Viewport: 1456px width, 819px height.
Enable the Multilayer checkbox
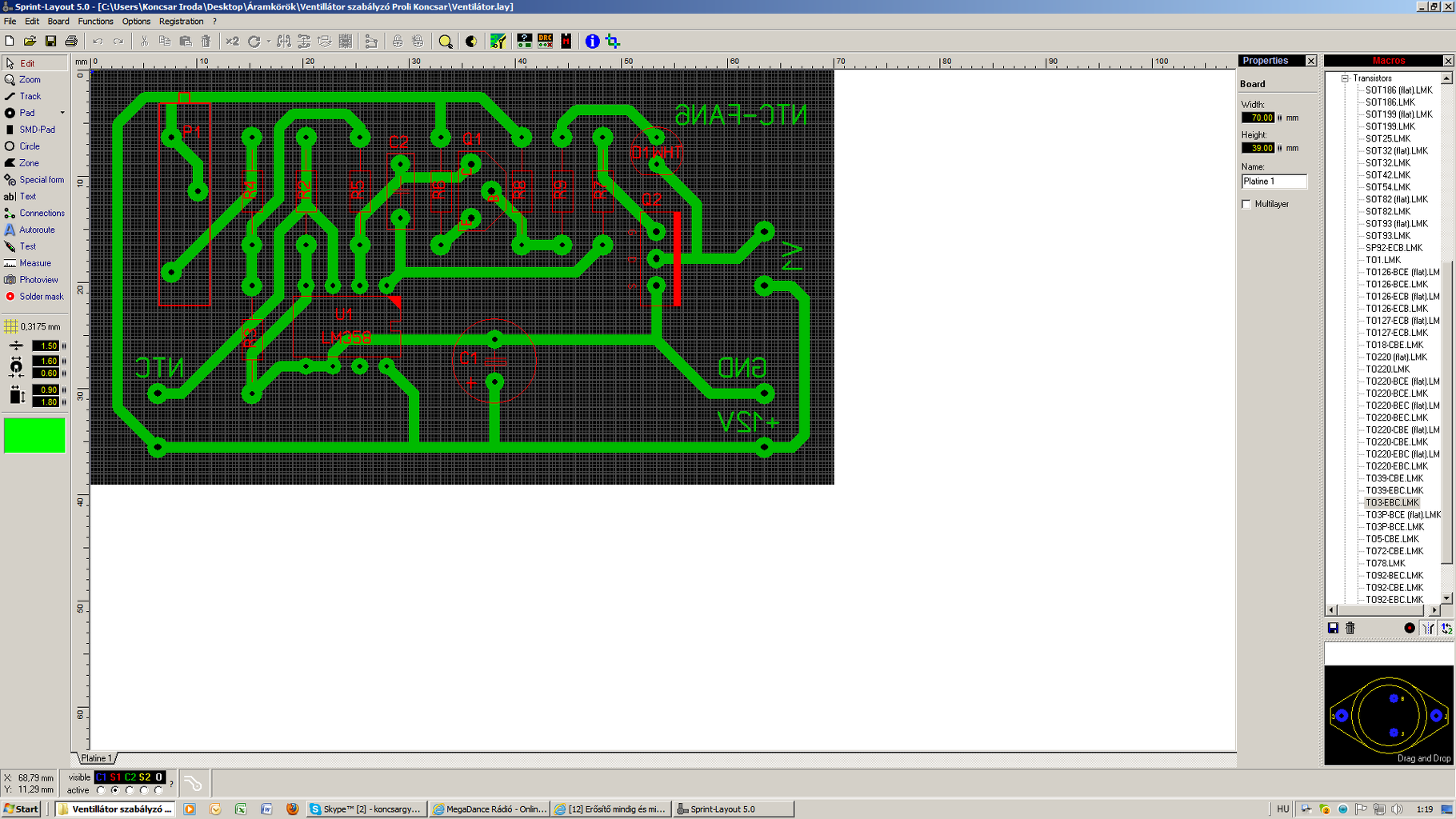click(x=1246, y=204)
